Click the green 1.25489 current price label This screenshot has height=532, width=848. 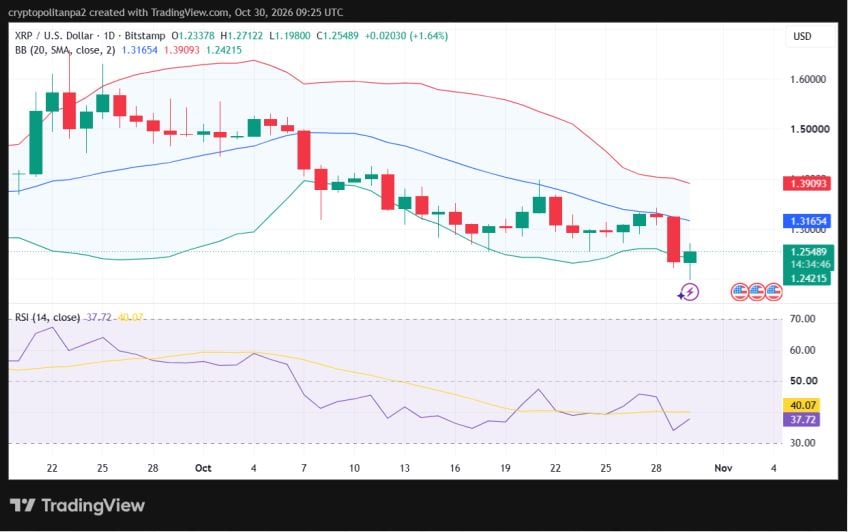(x=807, y=252)
